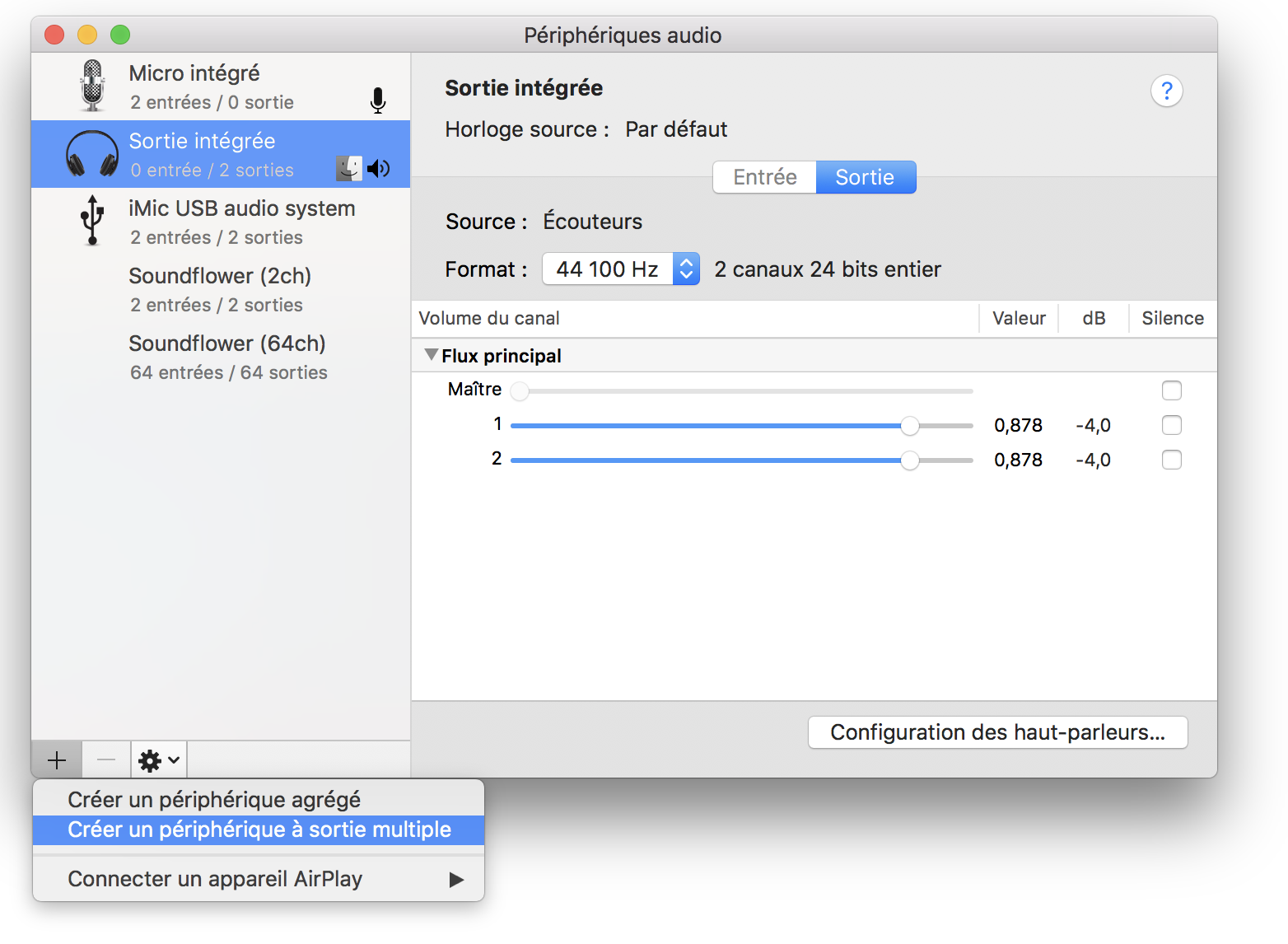Select Micro intégré device
Viewport: 1288px width, 944px height.
[x=221, y=86]
